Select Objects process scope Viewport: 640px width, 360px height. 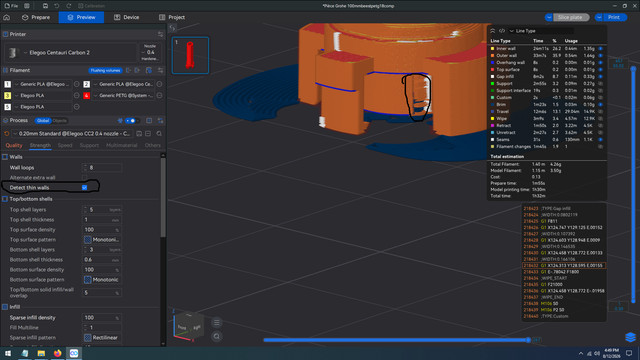tap(60, 121)
